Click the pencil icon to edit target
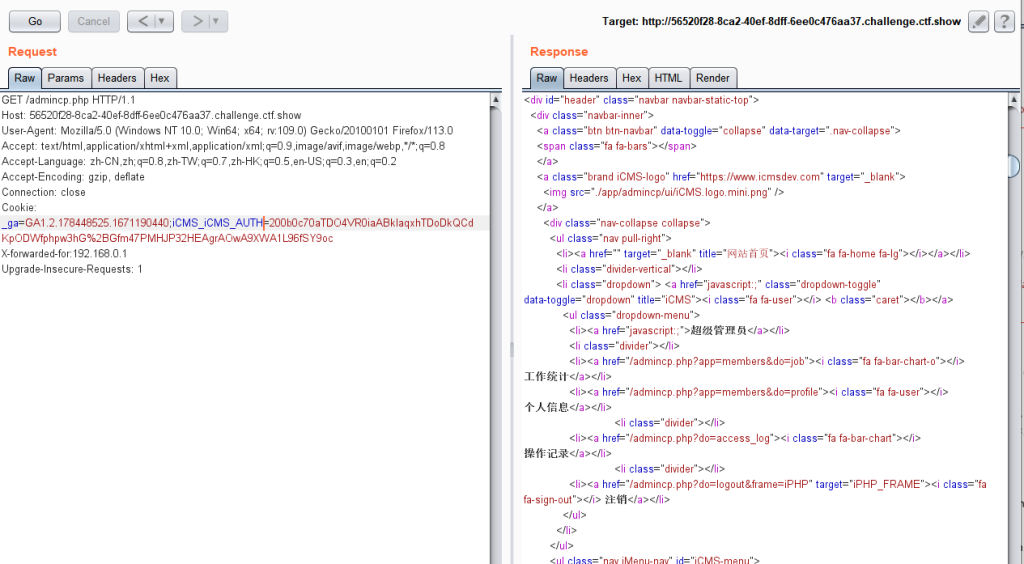Viewport: 1024px width, 564px height. click(979, 21)
